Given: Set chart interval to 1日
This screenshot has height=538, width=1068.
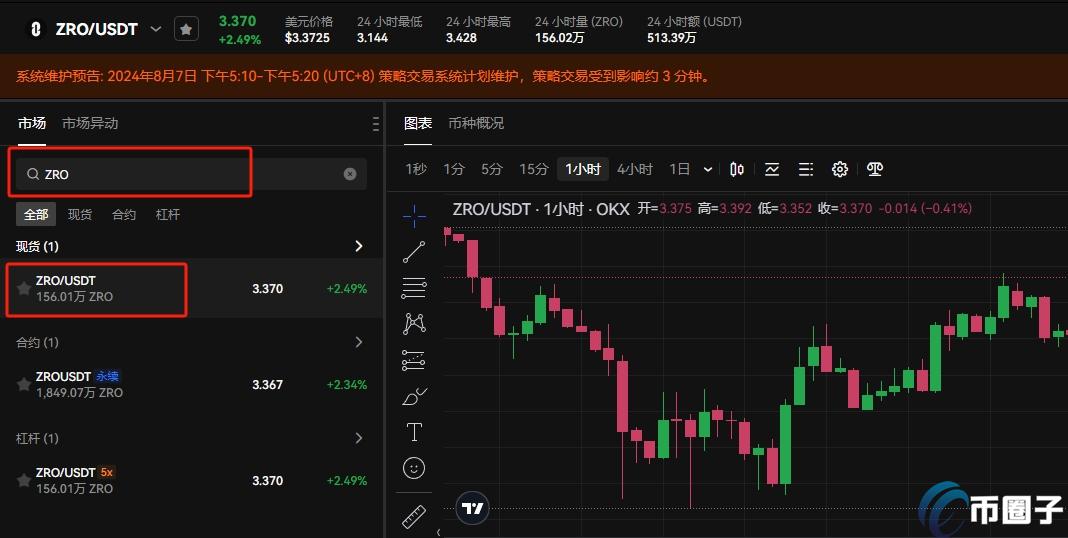Looking at the screenshot, I should tap(679, 169).
